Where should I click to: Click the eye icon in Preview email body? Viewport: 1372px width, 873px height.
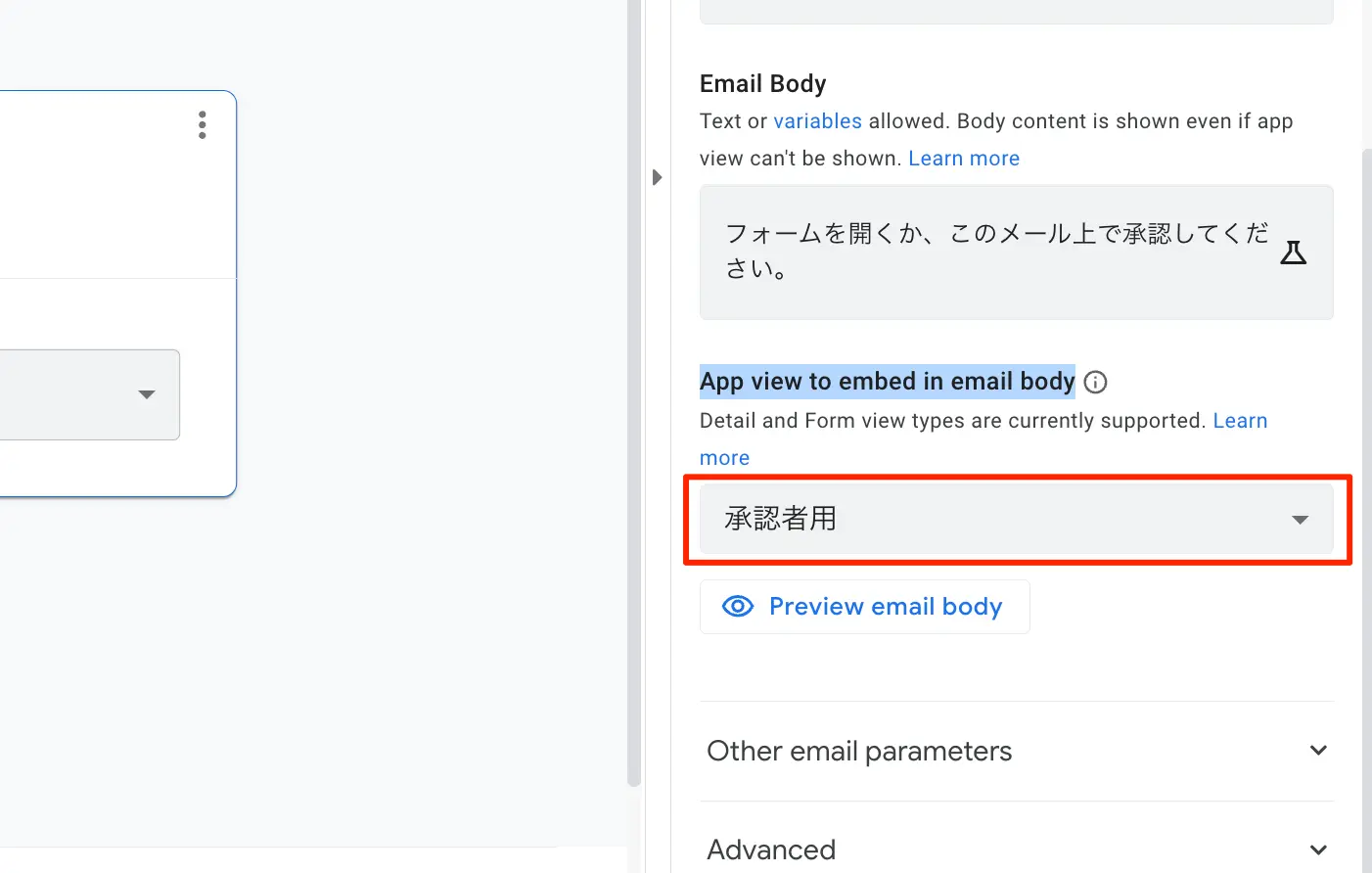point(738,607)
